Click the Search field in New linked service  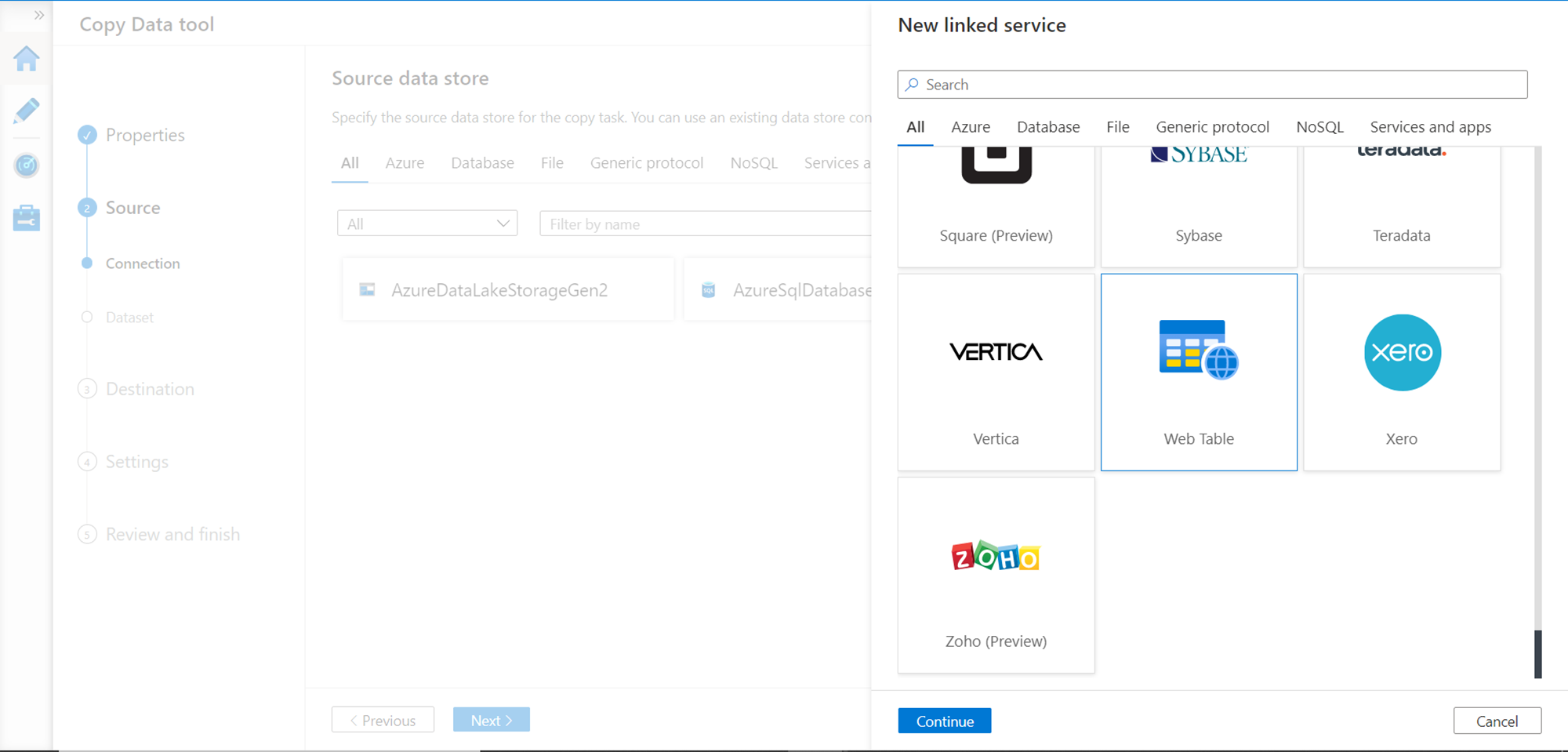point(1212,85)
